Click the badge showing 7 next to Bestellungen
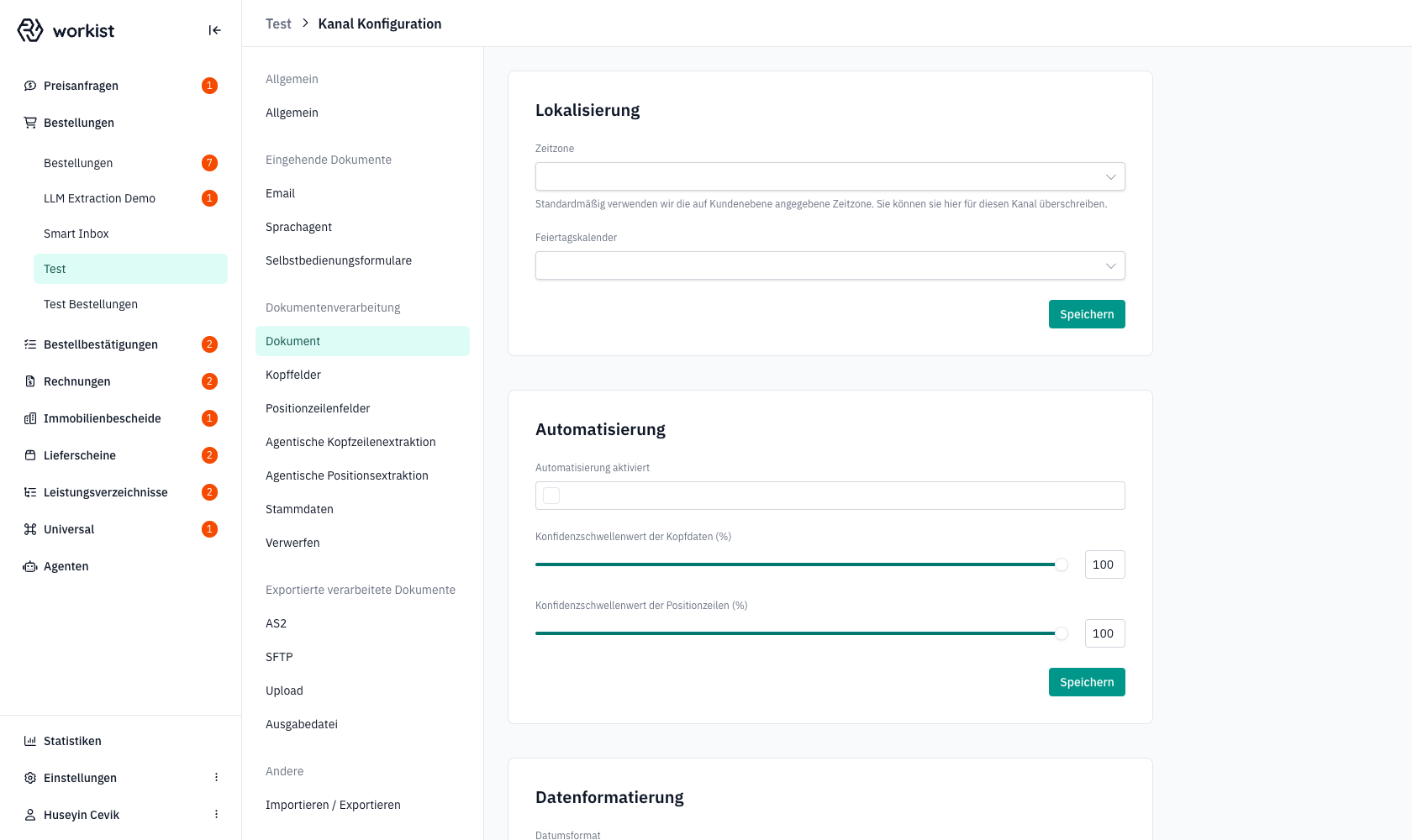Viewport: 1412px width, 840px height. 210,163
